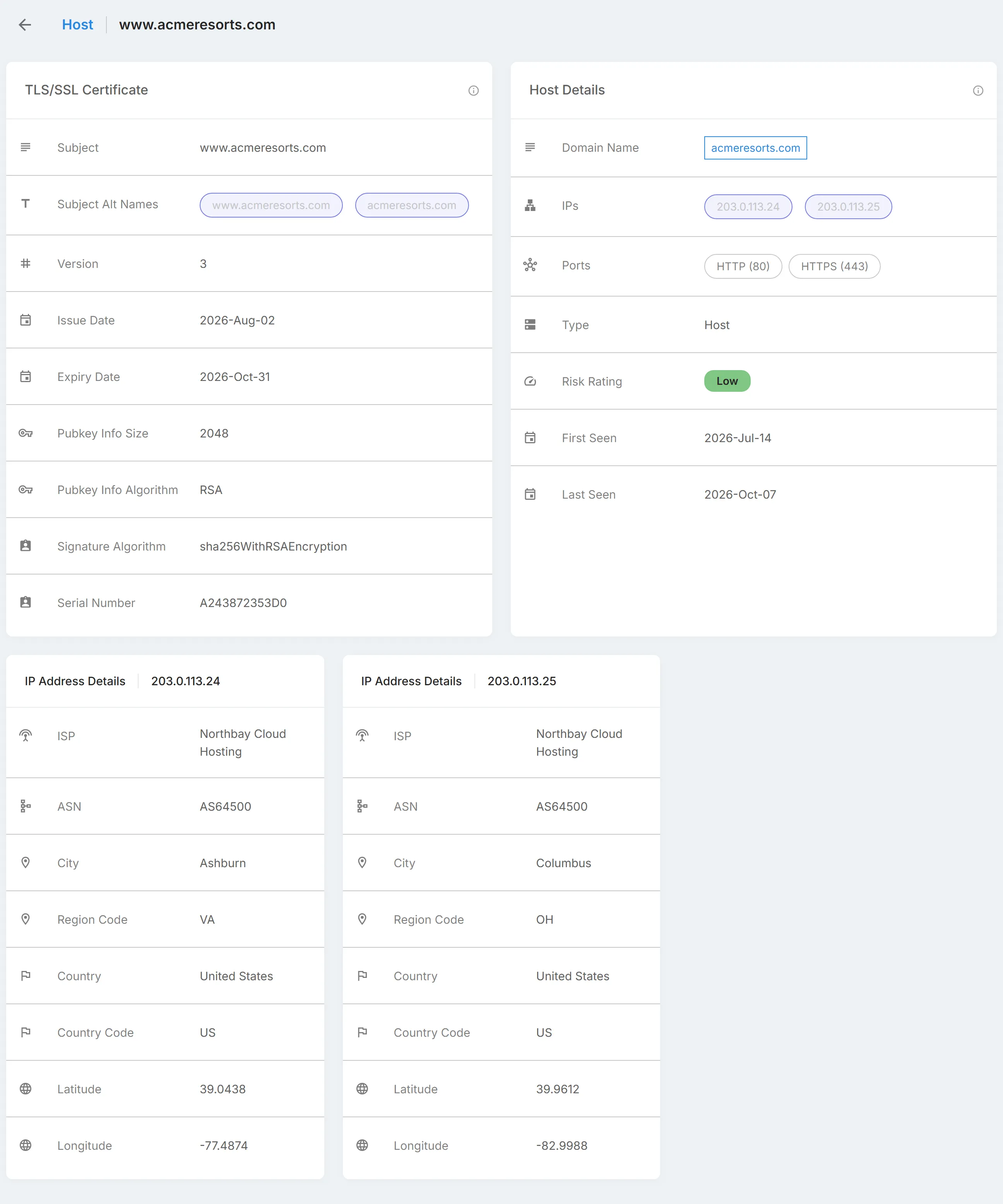Click Country flag icon in 203.0.113.24 card
Viewport: 1003px width, 1204px height.
(25, 975)
